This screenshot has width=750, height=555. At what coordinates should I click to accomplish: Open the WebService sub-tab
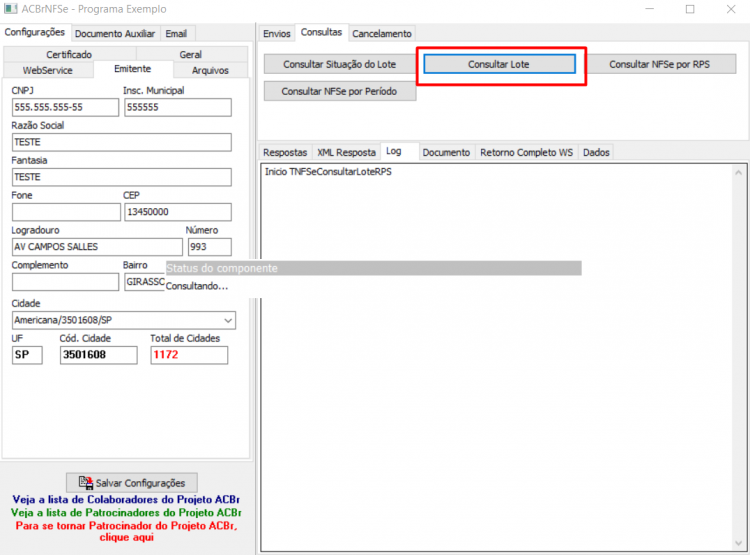[x=48, y=70]
